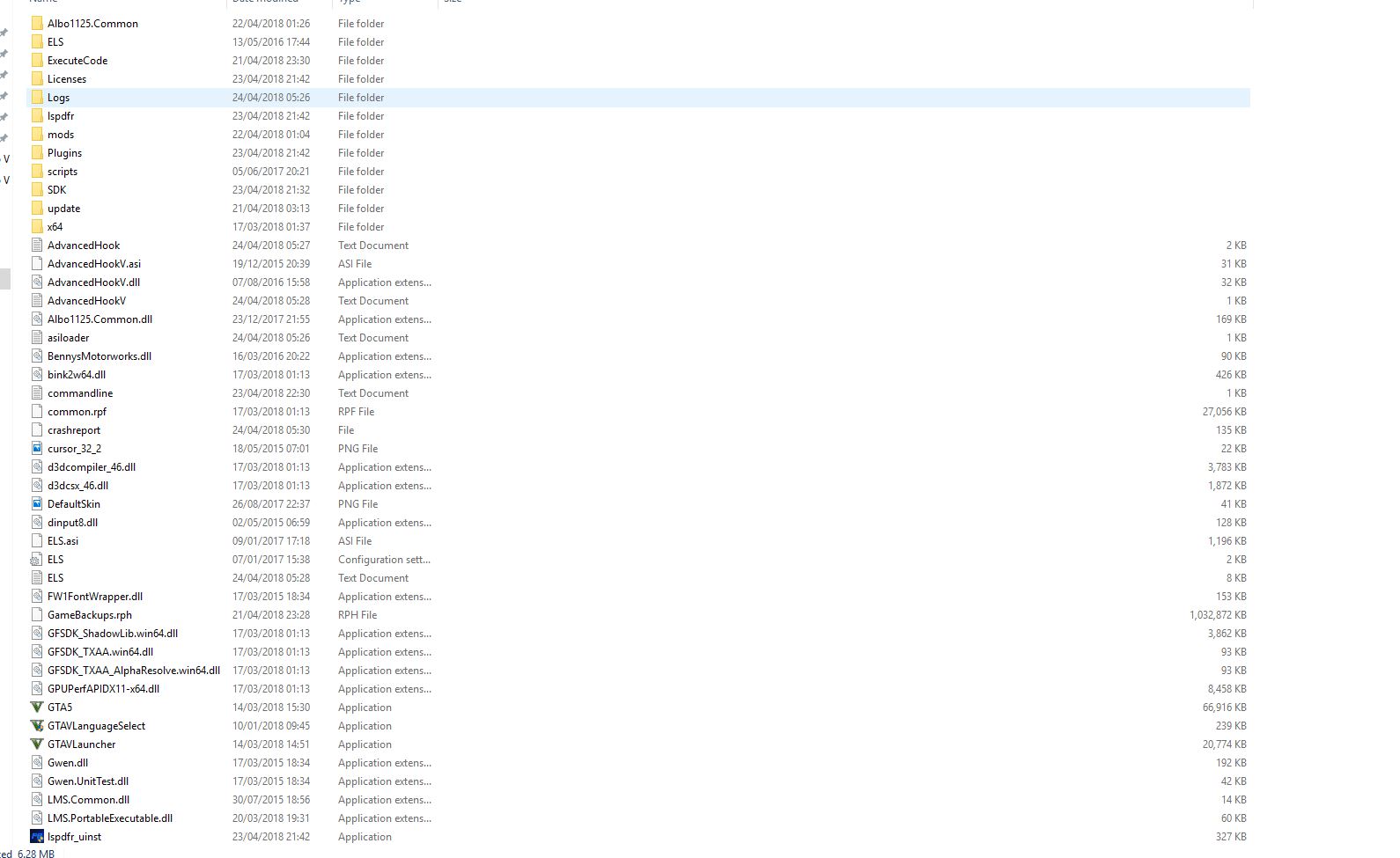Click the DefaultSkin PNG file icon

pyautogui.click(x=37, y=503)
